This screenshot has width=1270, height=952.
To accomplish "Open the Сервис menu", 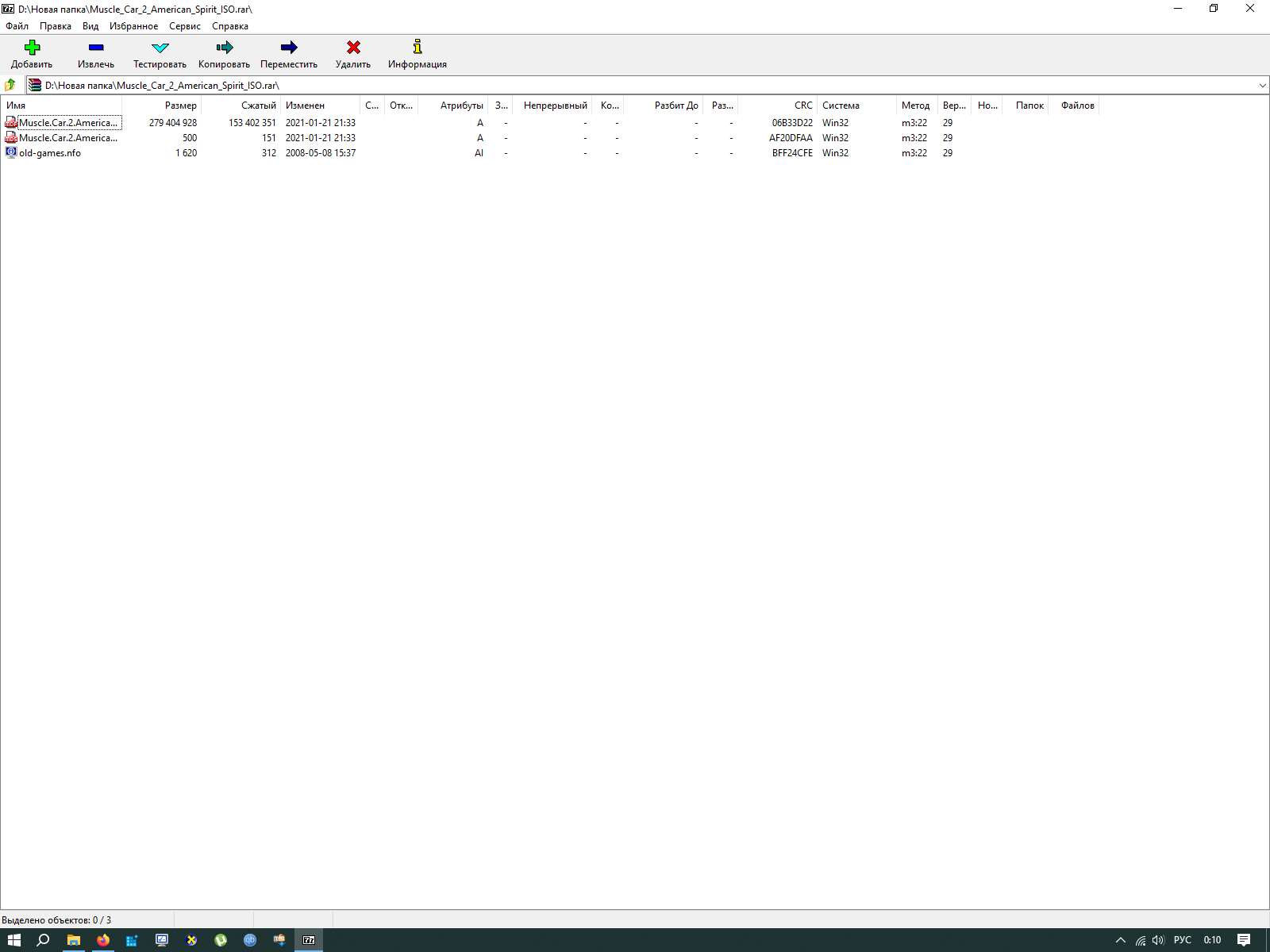I will 185,26.
